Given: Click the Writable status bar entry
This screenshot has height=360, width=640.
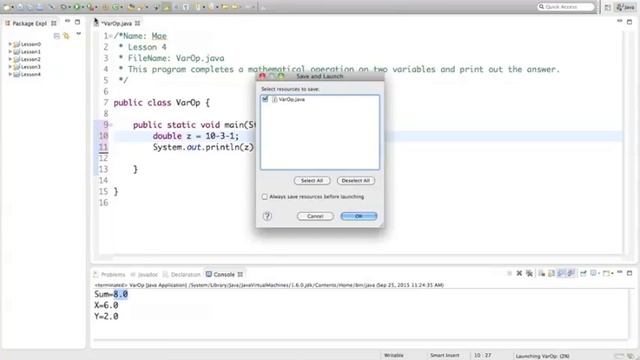Looking at the screenshot, I should coord(394,356).
